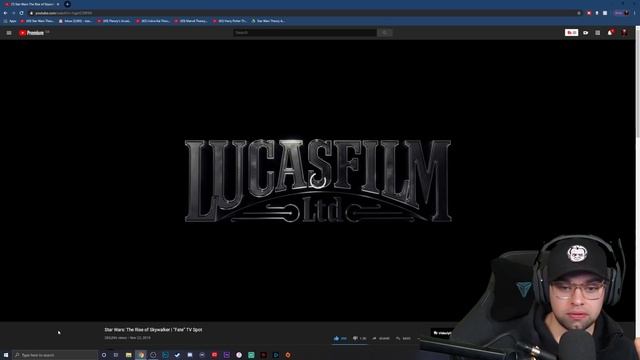The width and height of the screenshot is (640, 360).
Task: Open the create video camera icon
Action: [x=586, y=33]
